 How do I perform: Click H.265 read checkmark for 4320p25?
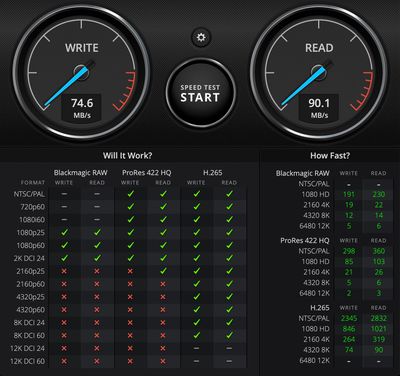pos(229,297)
